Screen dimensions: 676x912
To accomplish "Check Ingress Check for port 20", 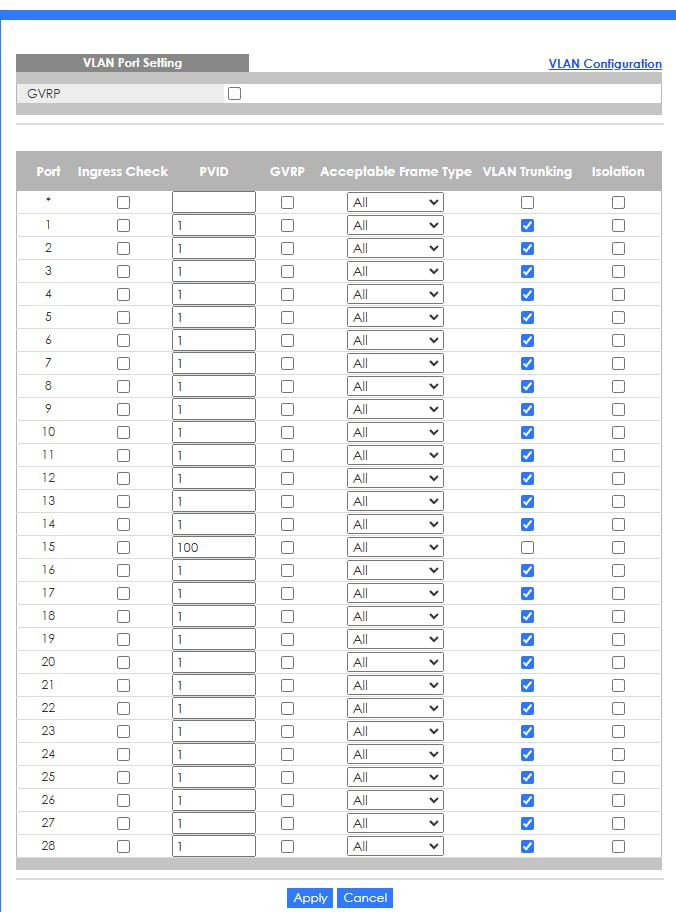I will click(123, 662).
